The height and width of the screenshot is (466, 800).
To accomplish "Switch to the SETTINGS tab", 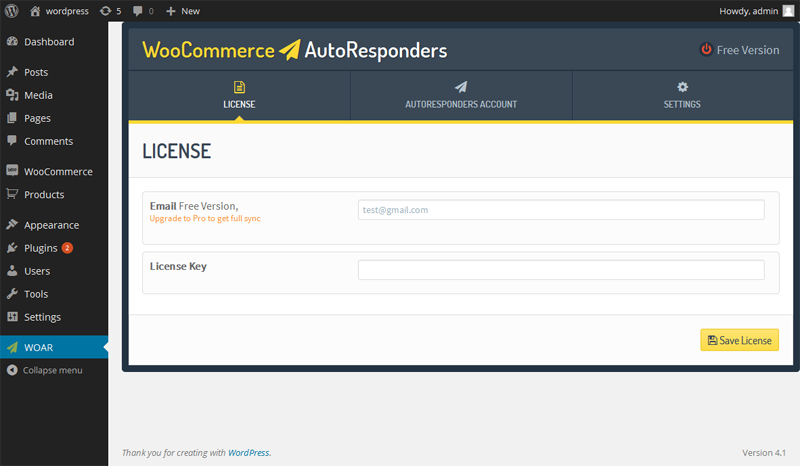I will [x=683, y=95].
